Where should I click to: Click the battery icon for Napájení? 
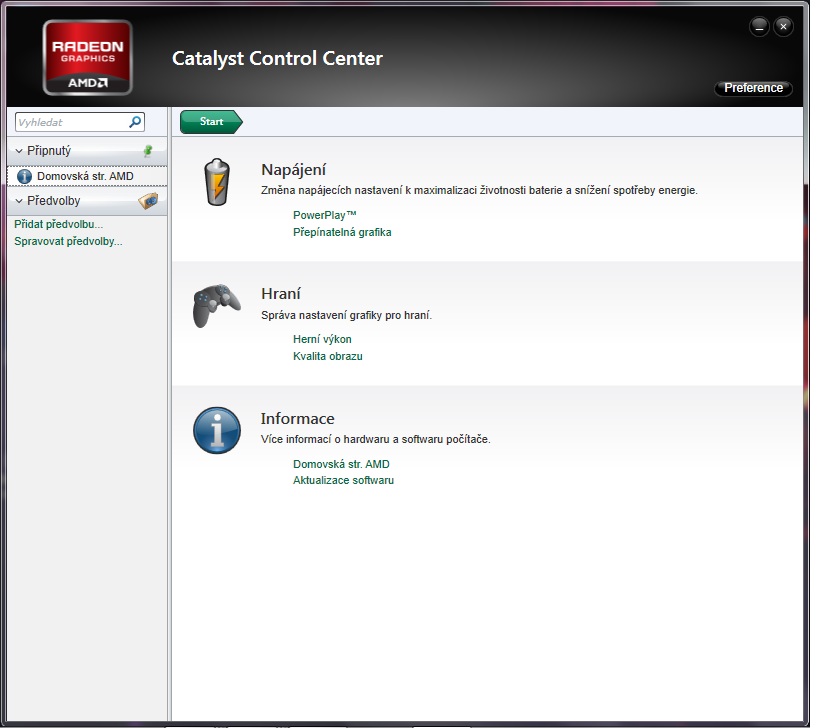click(217, 182)
